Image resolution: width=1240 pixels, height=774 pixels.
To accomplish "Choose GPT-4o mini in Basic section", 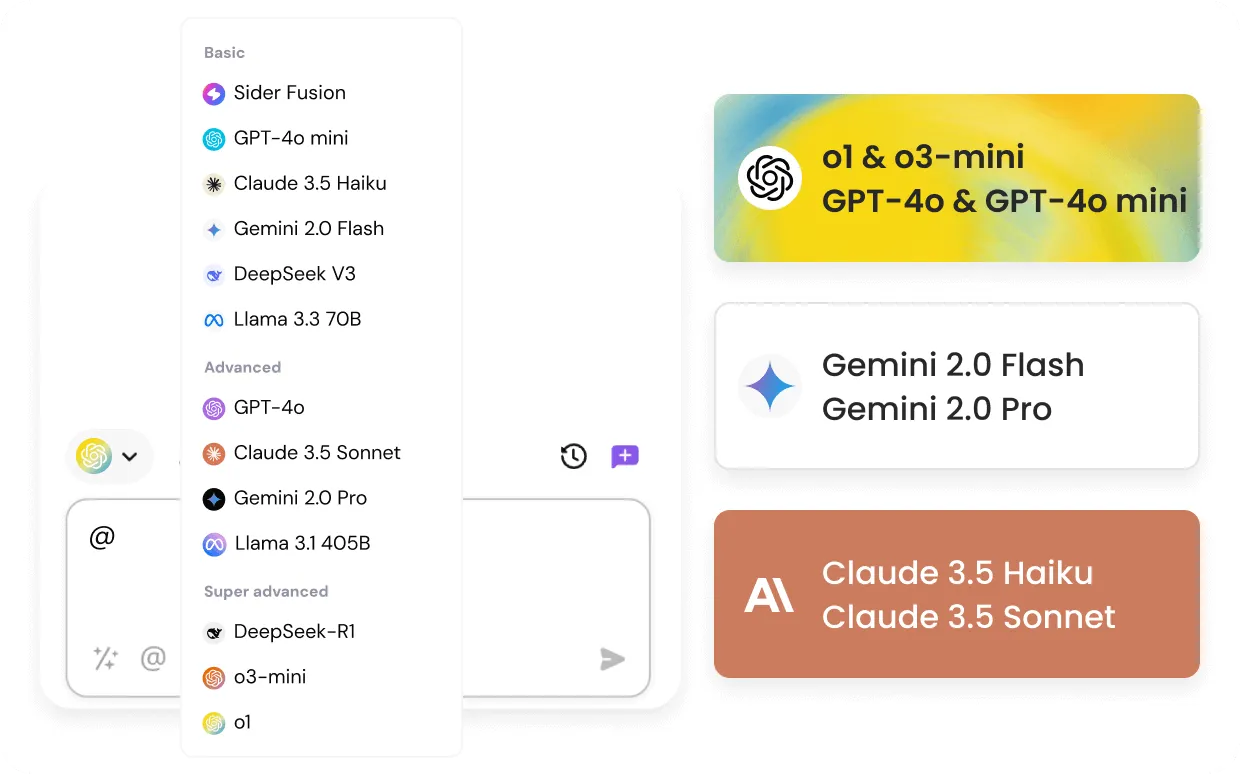I will pos(290,138).
